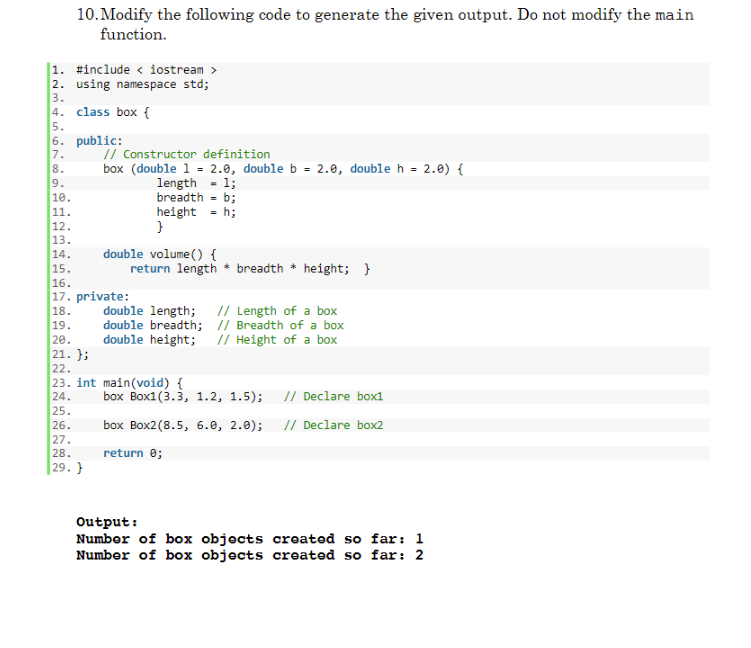Click the '#include < iostream >' line
Image resolution: width=751 pixels, height=648 pixels.
147,70
